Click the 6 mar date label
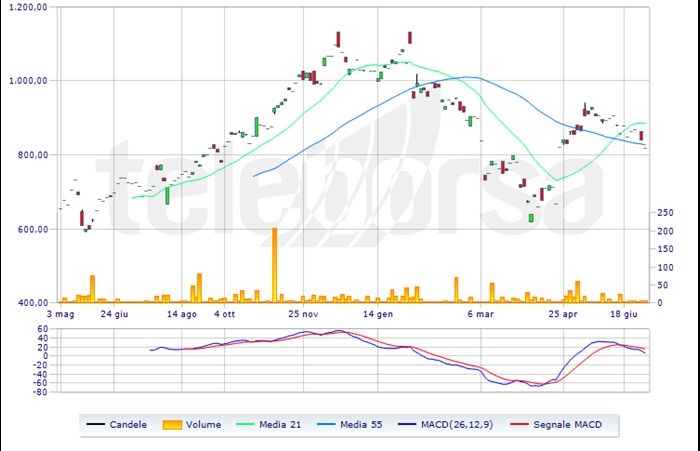Viewport: 700px width, 451px height. coord(481,314)
